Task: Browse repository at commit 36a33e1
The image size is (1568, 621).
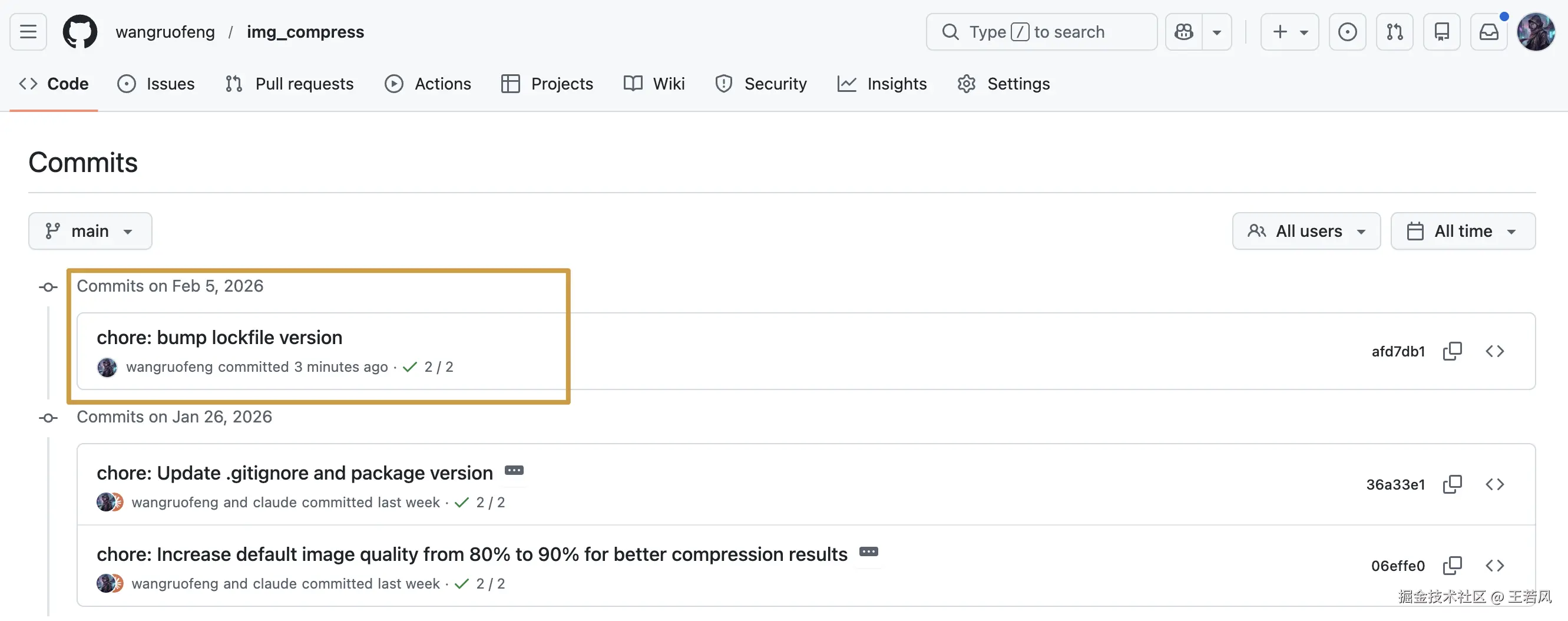Action: click(x=1494, y=485)
